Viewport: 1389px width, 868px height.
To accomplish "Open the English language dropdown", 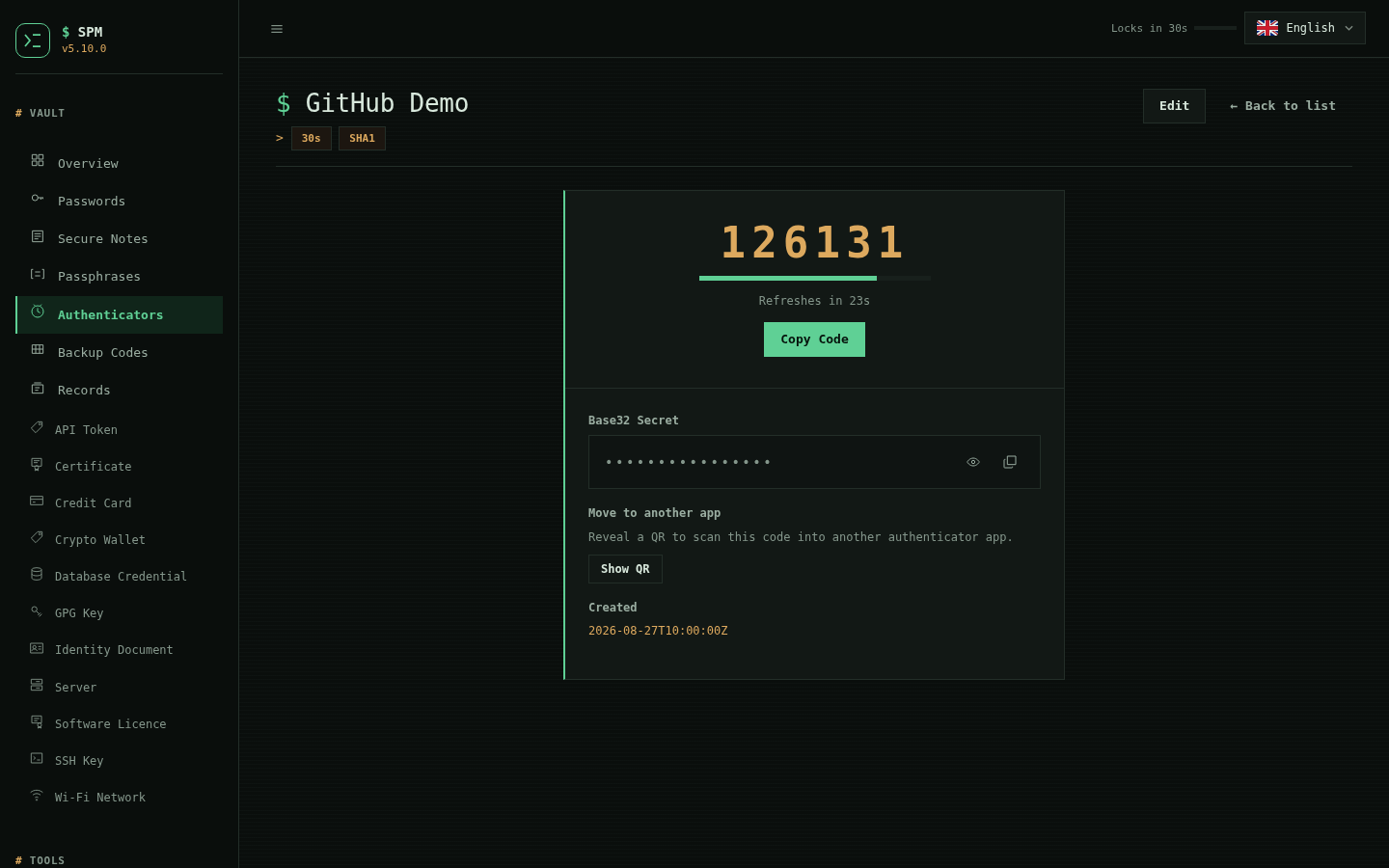I will click(x=1305, y=28).
